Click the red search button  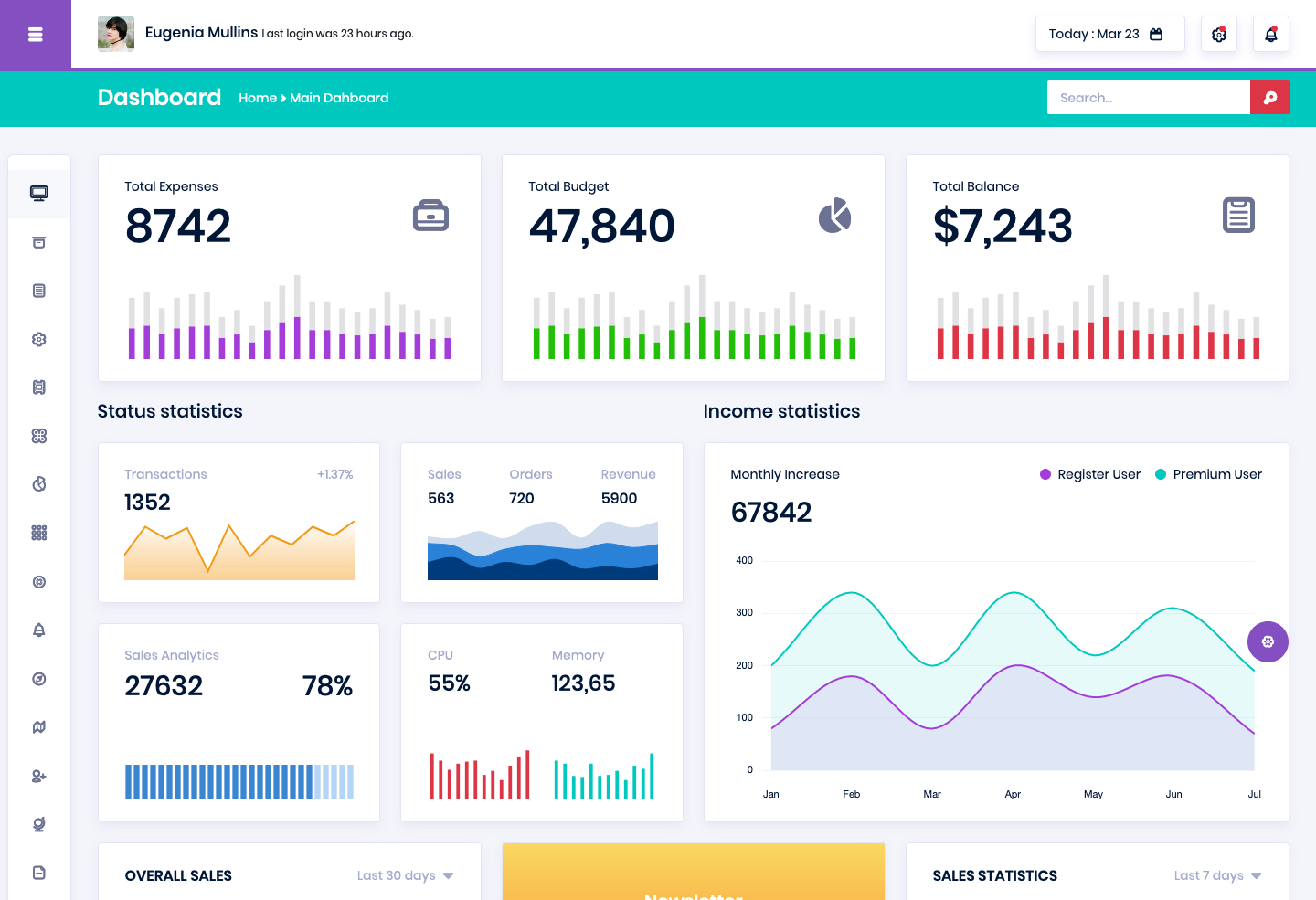coord(1270,98)
